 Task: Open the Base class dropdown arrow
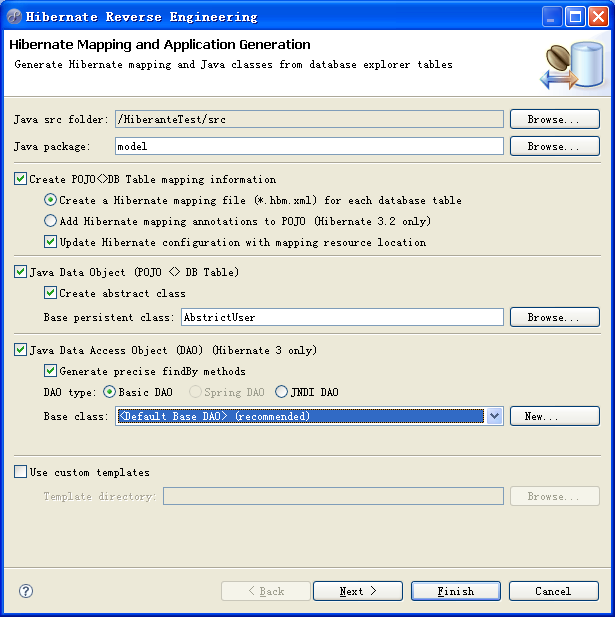(x=494, y=416)
